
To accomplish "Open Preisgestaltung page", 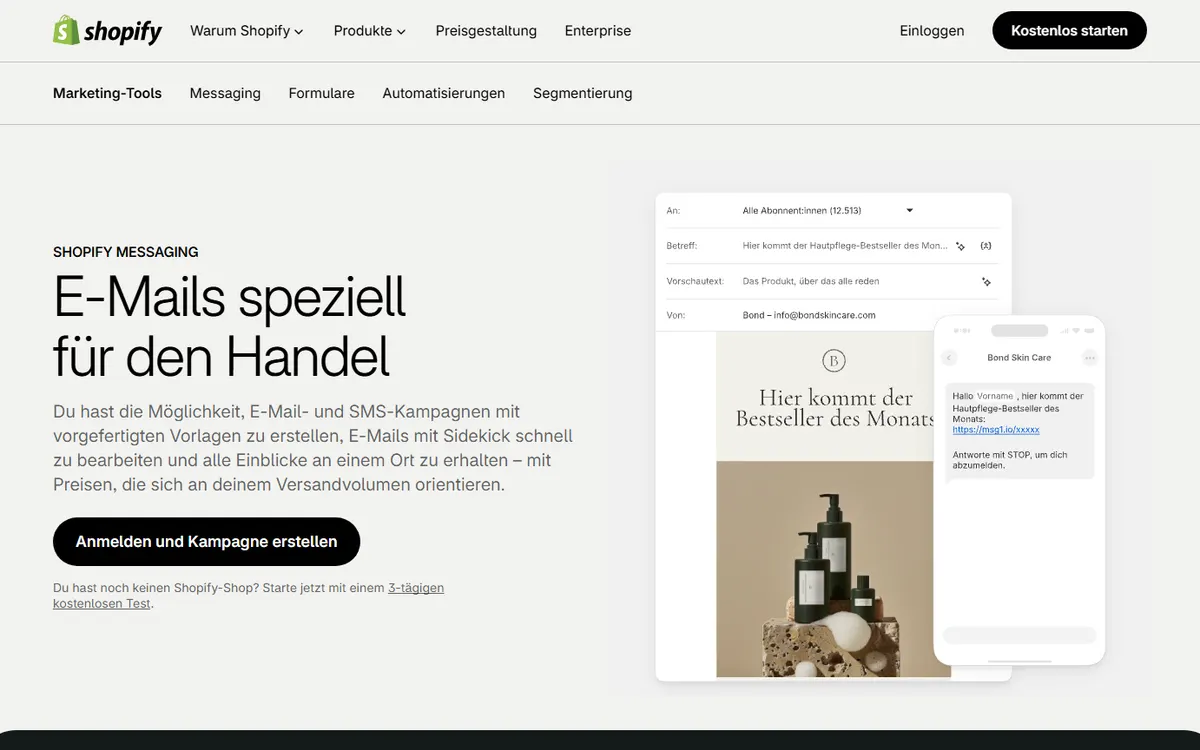I will click(486, 31).
